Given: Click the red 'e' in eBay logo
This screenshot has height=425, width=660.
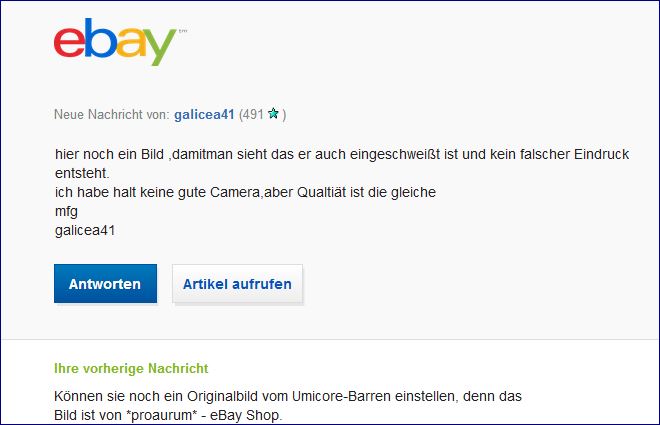Looking at the screenshot, I should click(69, 43).
